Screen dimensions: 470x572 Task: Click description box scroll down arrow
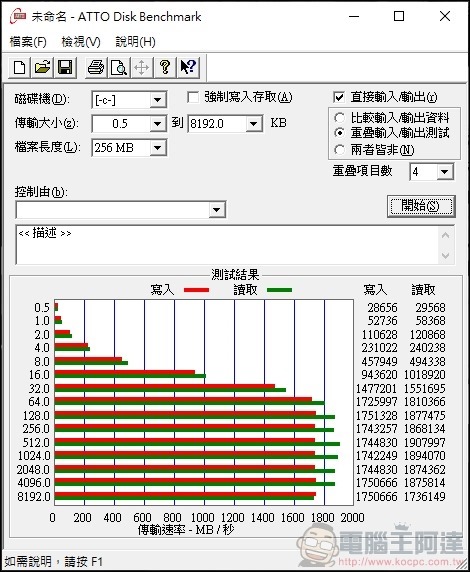[x=445, y=255]
